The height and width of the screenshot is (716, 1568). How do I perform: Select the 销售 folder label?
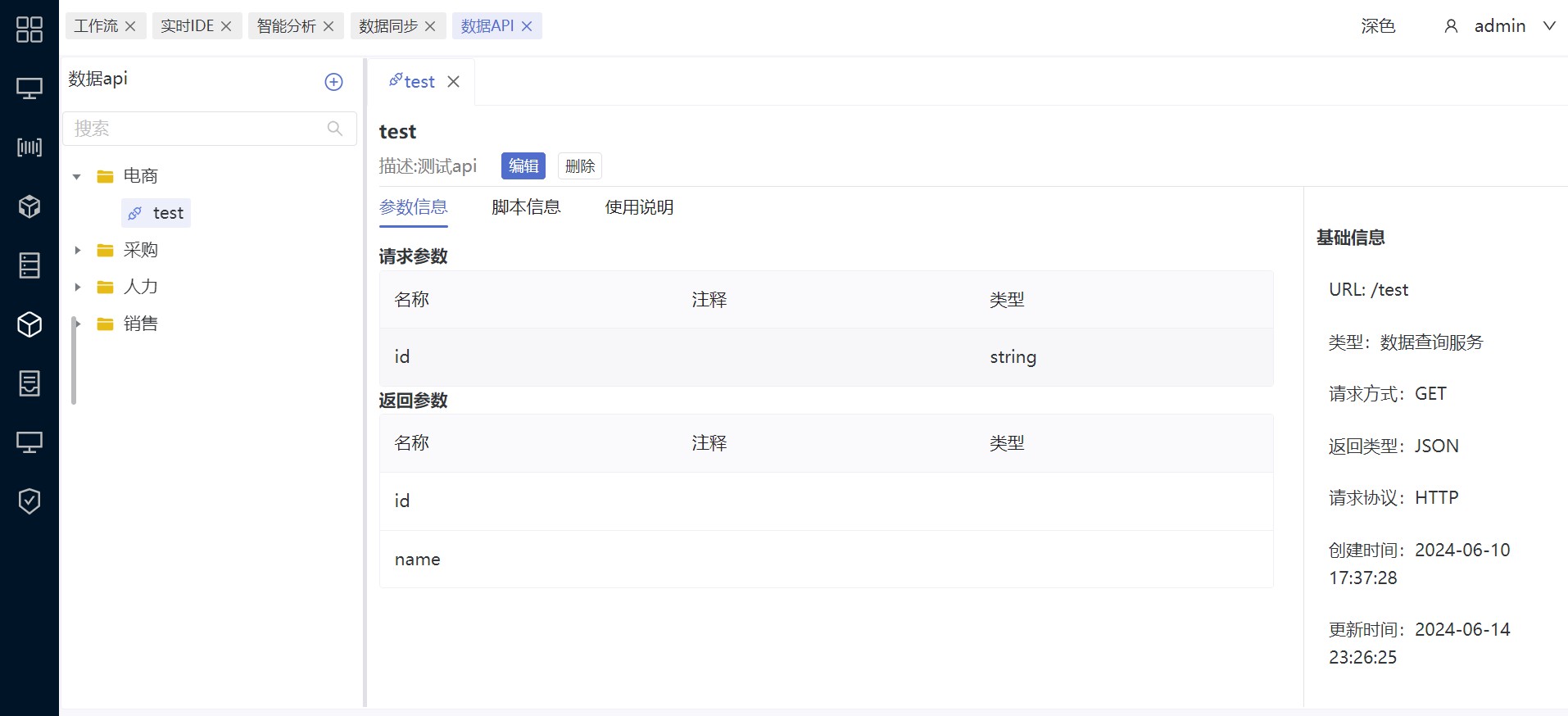coord(141,324)
